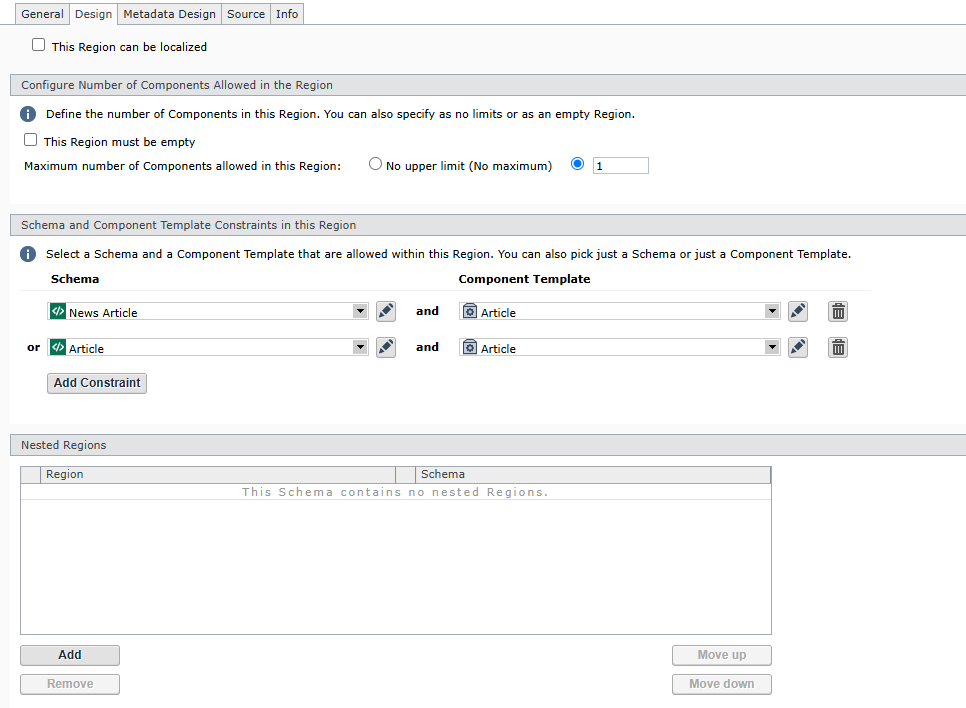This screenshot has width=966, height=708.
Task: Check 'This Region must be empty'
Action: pos(31,141)
